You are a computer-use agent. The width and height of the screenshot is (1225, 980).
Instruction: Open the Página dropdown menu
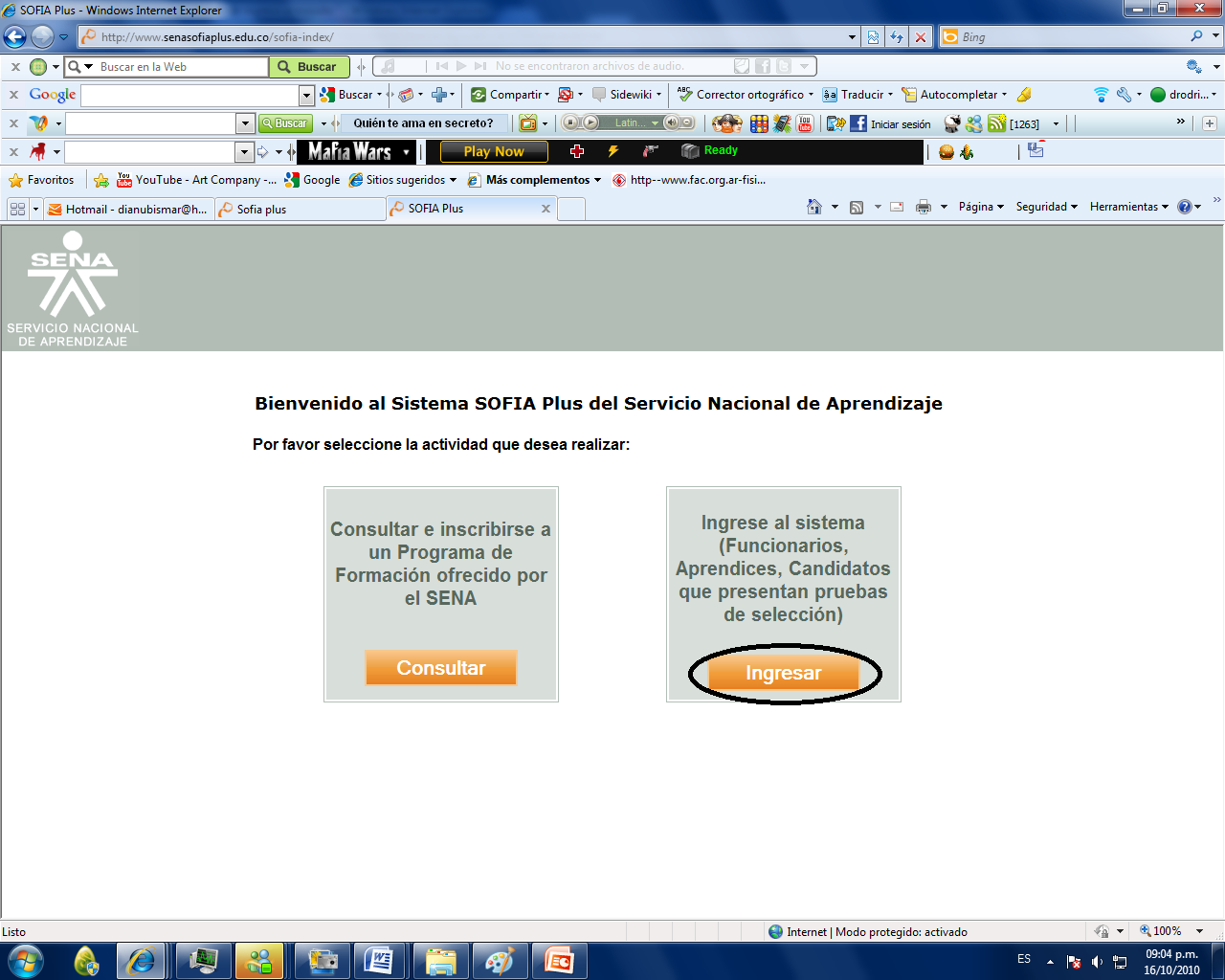(978, 208)
